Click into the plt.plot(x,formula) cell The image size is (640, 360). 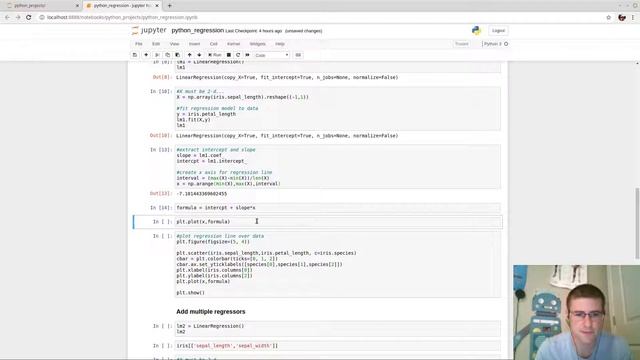[338, 222]
